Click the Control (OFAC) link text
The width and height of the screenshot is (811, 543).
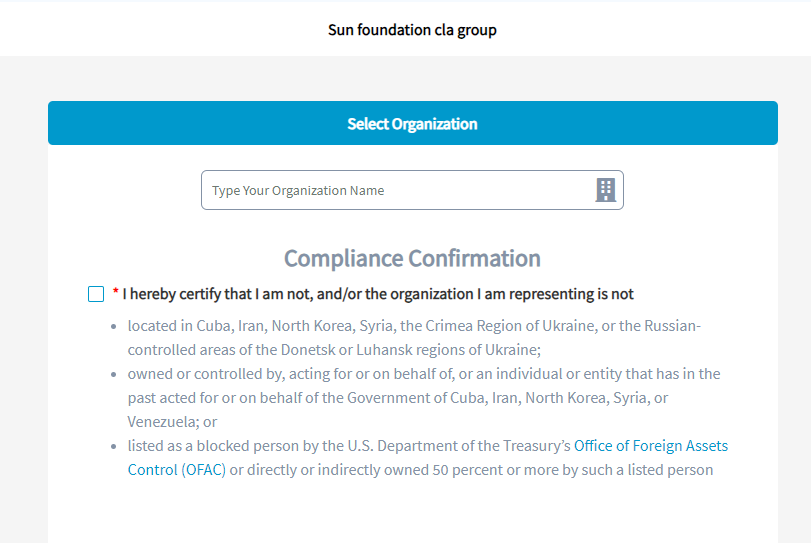click(x=177, y=470)
